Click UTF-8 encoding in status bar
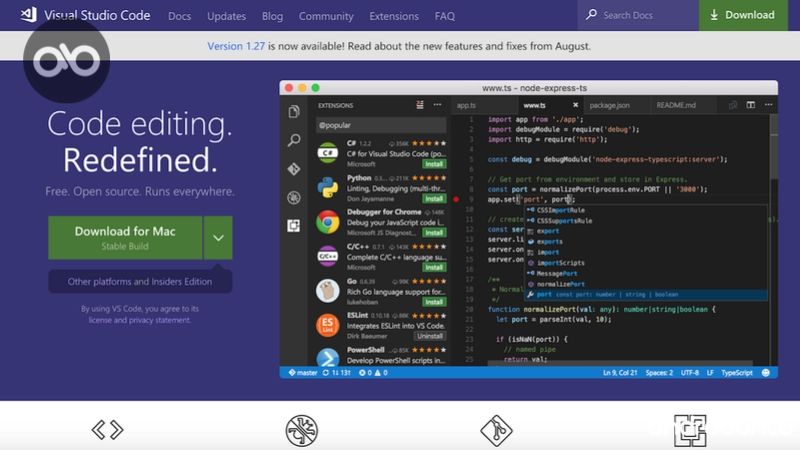Image resolution: width=800 pixels, height=450 pixels. point(690,373)
